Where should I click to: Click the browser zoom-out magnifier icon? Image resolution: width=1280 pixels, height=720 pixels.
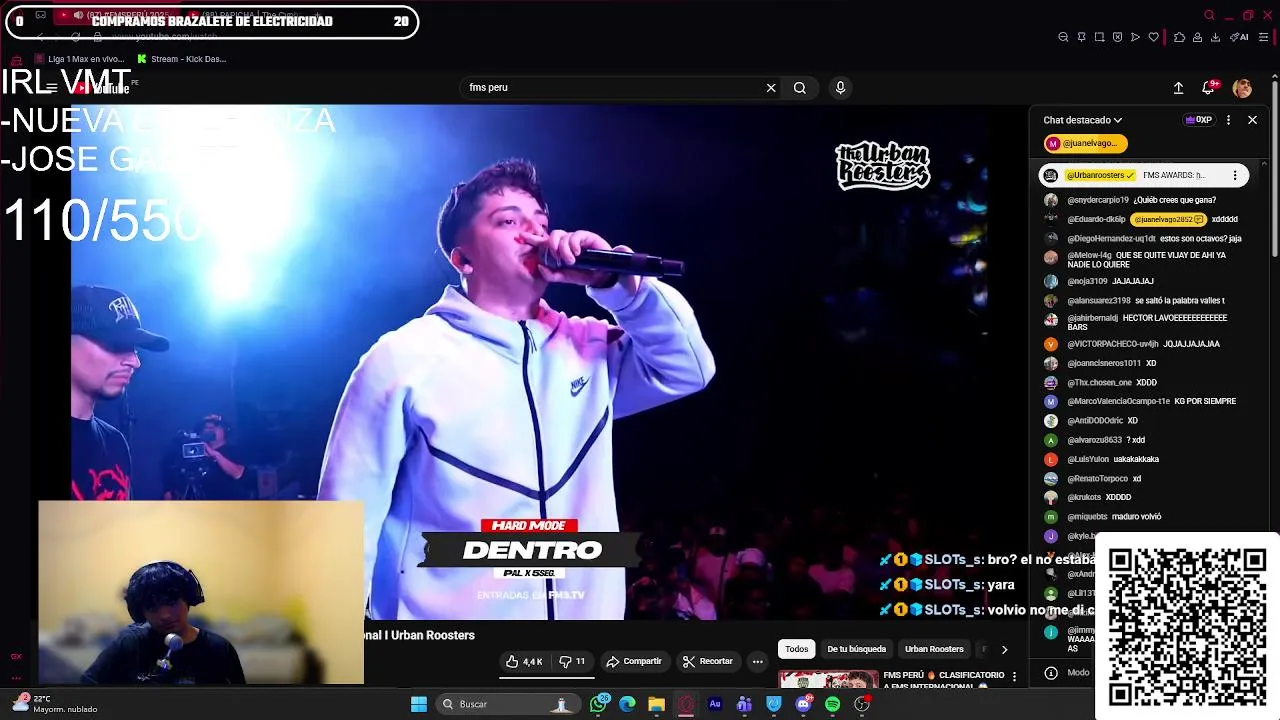pos(1063,37)
